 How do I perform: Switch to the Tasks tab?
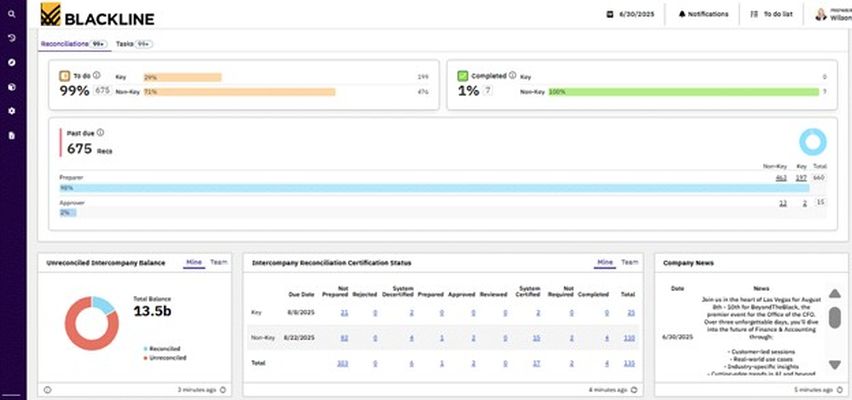(x=133, y=45)
